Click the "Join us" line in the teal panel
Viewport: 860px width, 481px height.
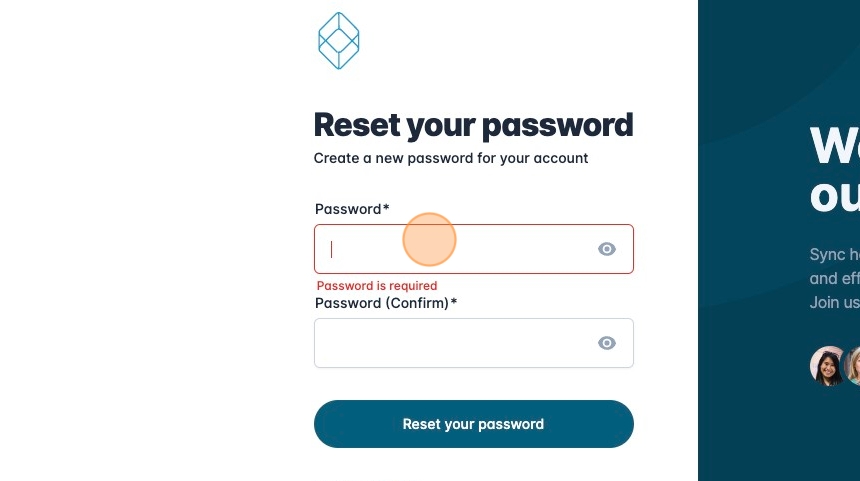(x=835, y=302)
